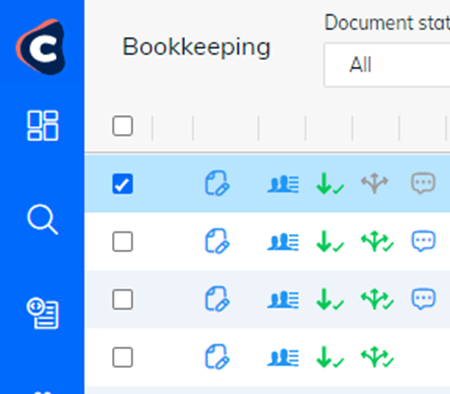Click edit document icon in fourth row
Image resolution: width=450 pixels, height=394 pixels.
click(217, 357)
